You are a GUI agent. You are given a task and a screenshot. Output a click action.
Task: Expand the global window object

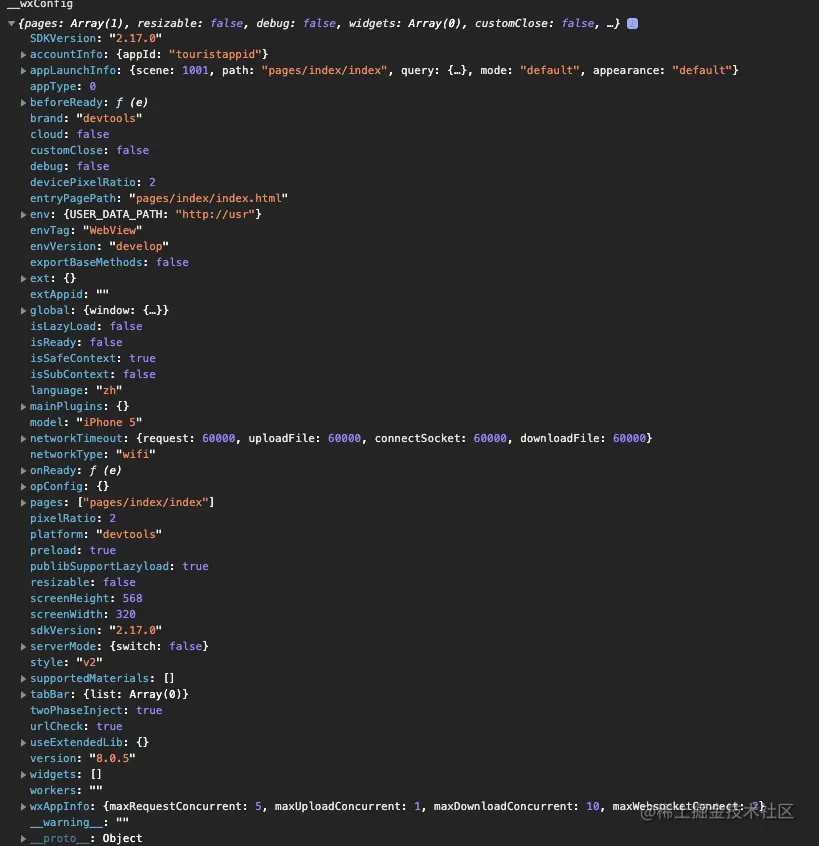[x=23, y=311]
